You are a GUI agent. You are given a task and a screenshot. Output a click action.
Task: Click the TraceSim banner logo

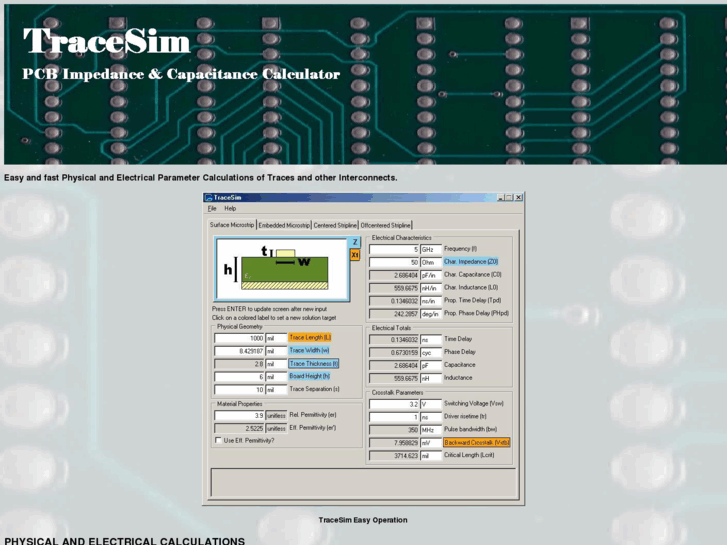coord(106,41)
